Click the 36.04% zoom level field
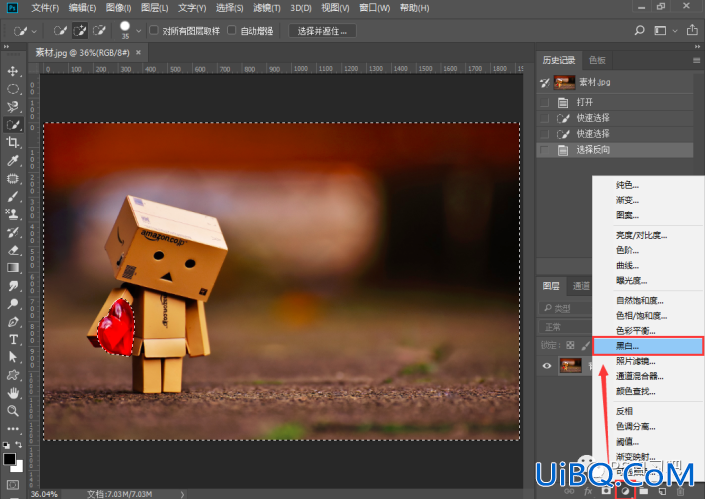Screen dimensions: 705x499 click(x=44, y=494)
